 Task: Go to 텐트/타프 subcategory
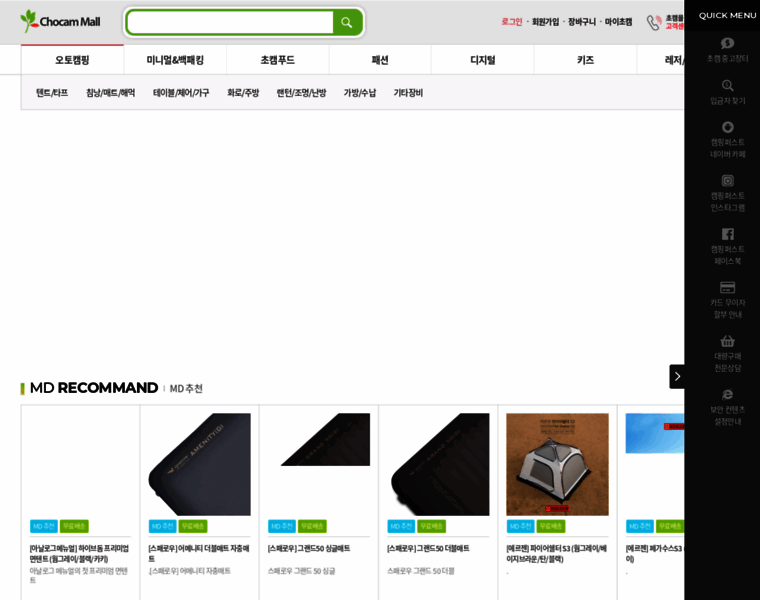pyautogui.click(x=52, y=93)
